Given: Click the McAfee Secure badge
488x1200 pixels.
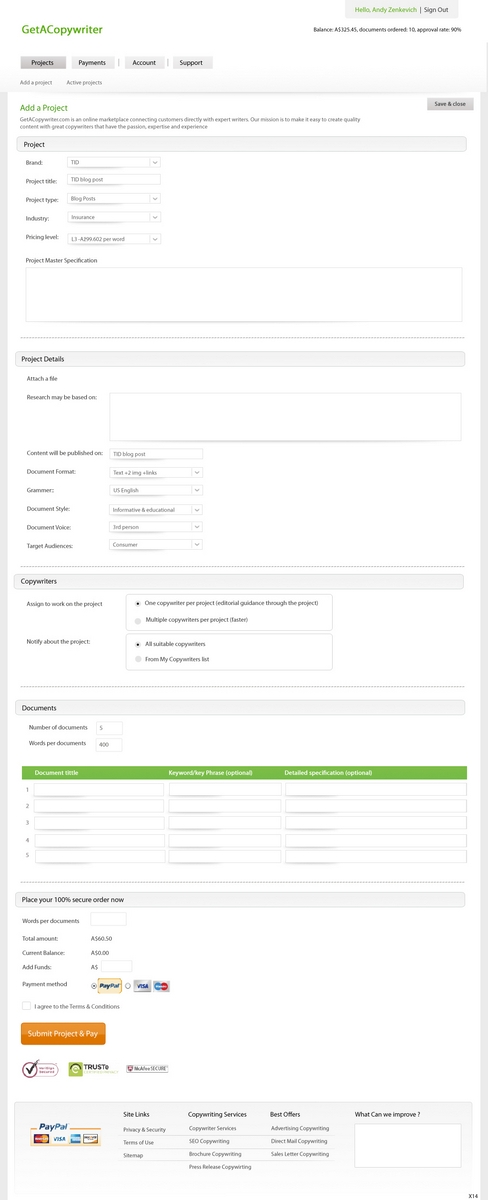Looking at the screenshot, I should point(147,1068).
